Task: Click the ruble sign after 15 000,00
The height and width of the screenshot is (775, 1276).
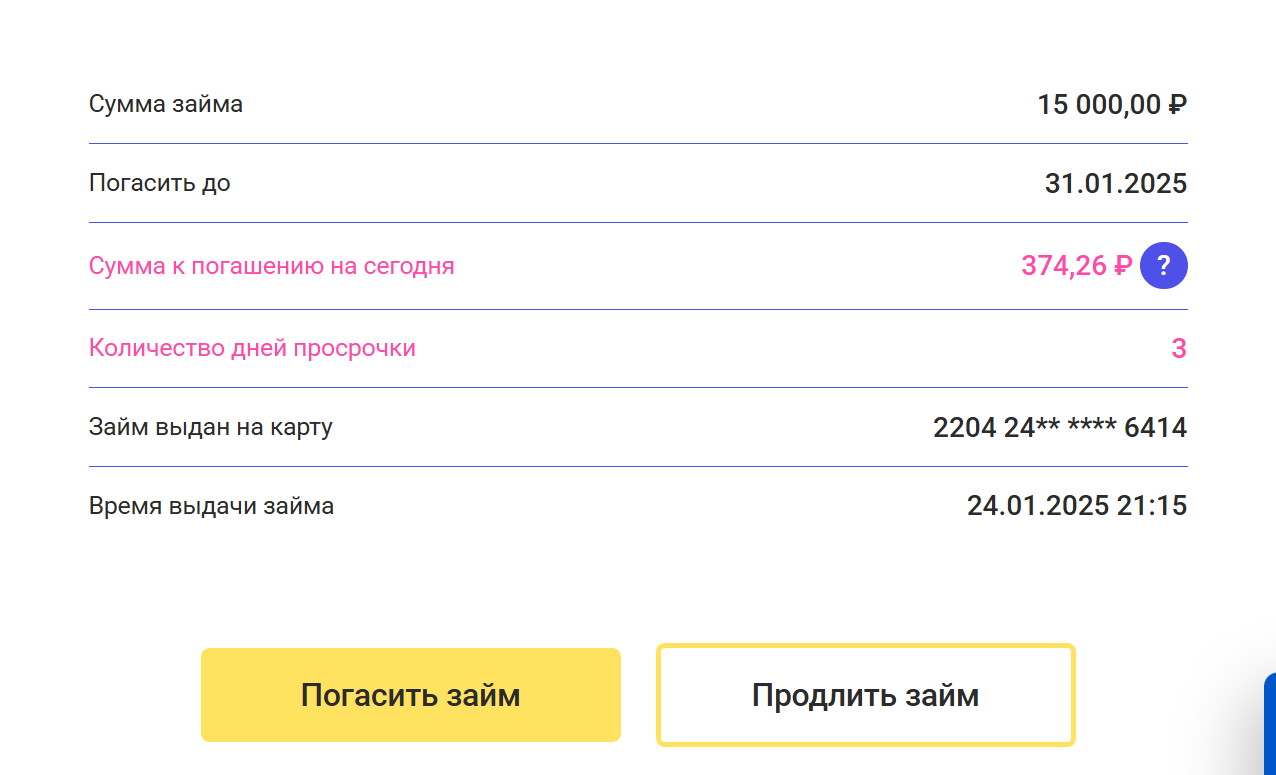Action: click(1177, 104)
